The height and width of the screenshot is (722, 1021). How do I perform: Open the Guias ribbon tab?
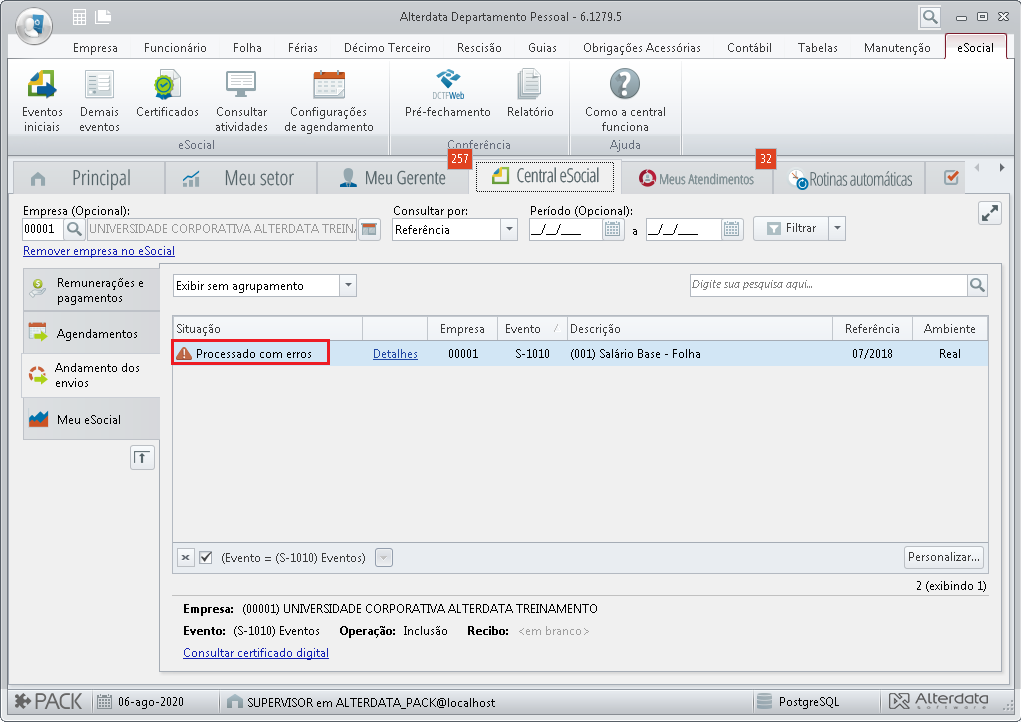coord(542,48)
